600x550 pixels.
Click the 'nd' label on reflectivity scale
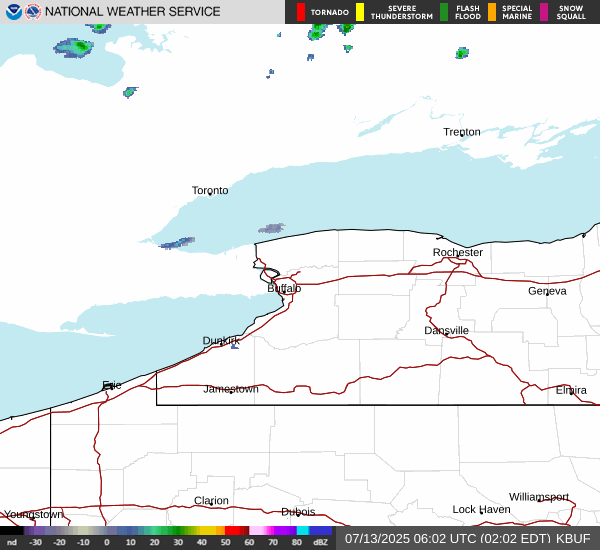pos(12,542)
